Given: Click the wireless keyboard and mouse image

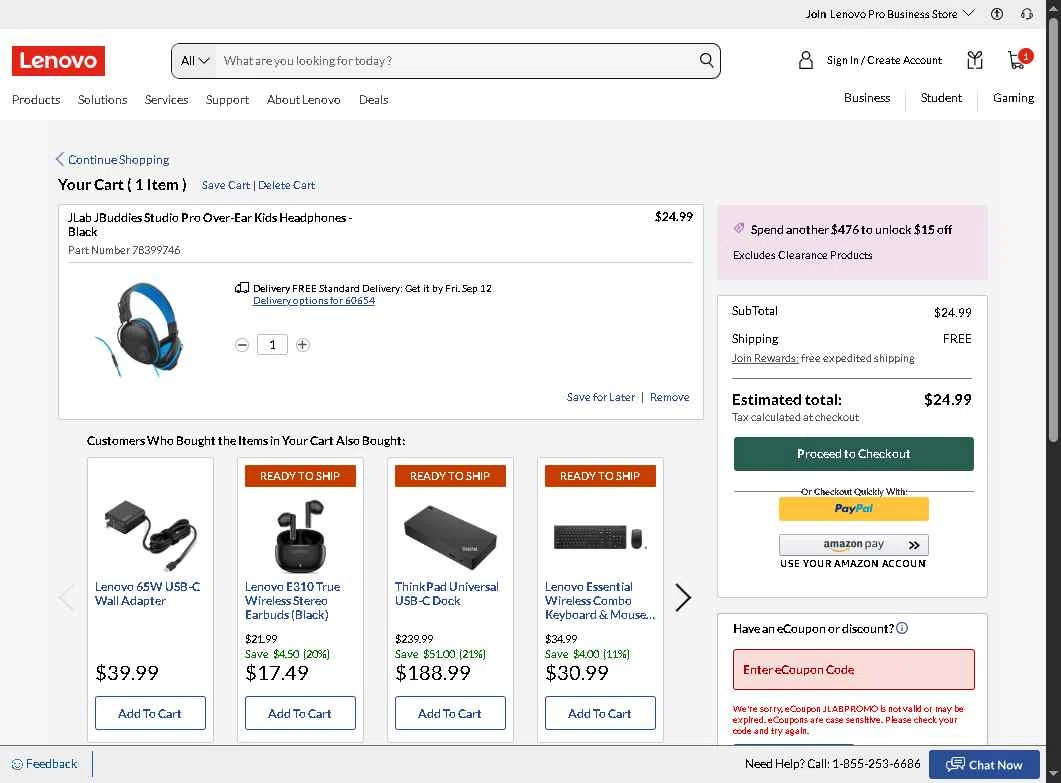Looking at the screenshot, I should tap(600, 537).
